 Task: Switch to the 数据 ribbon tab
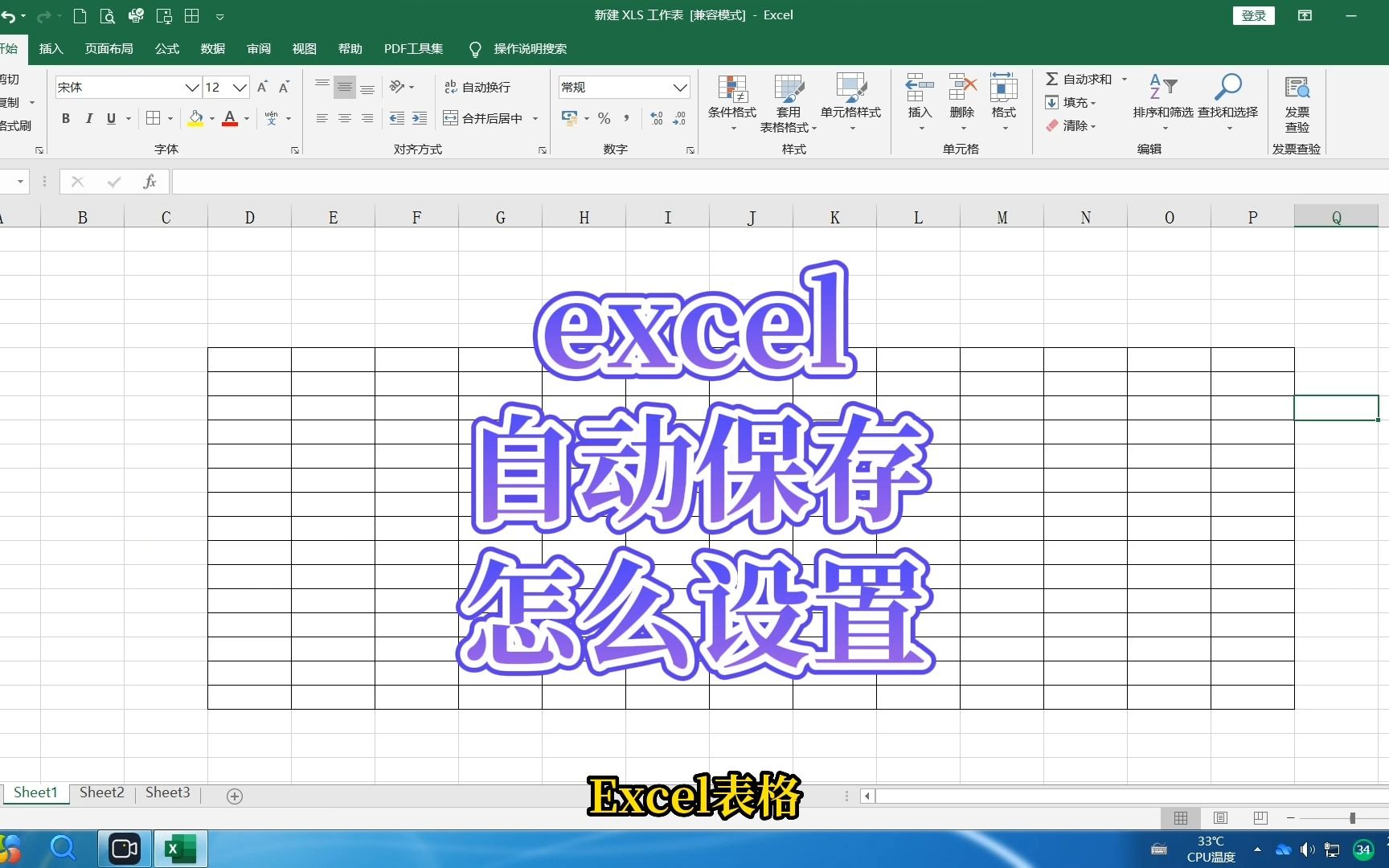212,48
